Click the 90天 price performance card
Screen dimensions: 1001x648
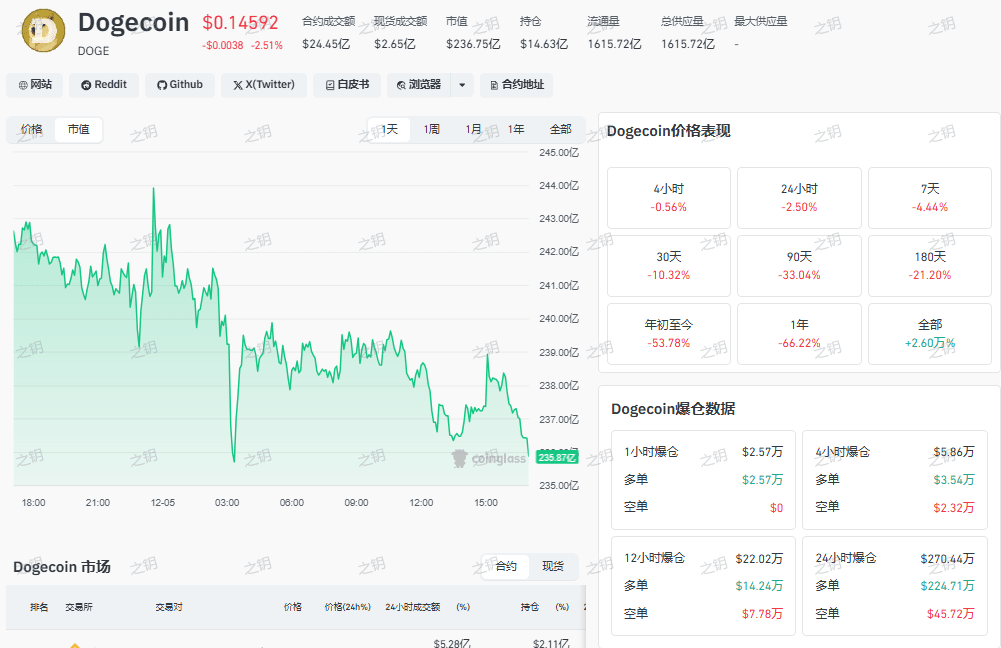click(x=799, y=266)
